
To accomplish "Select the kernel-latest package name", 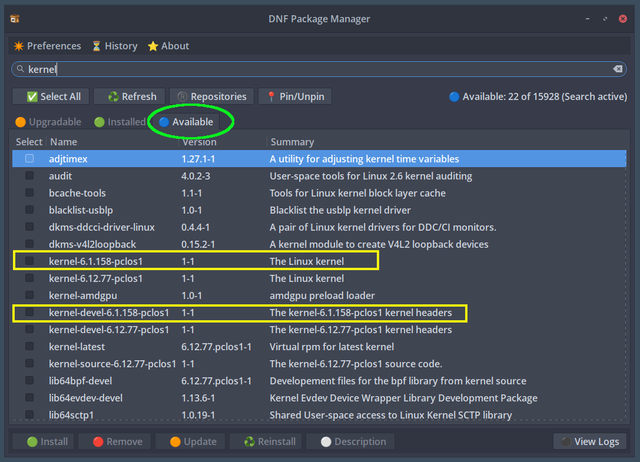I will pos(77,347).
